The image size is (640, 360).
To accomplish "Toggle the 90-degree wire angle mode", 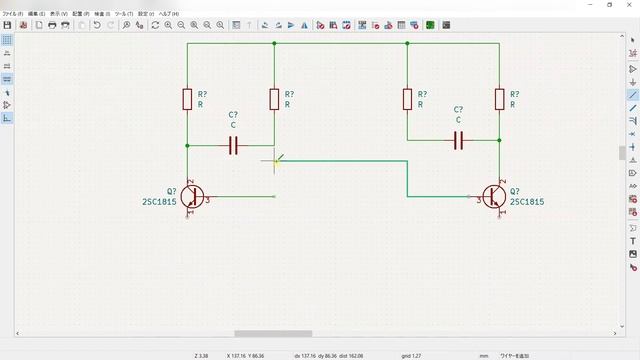I will point(7,118).
